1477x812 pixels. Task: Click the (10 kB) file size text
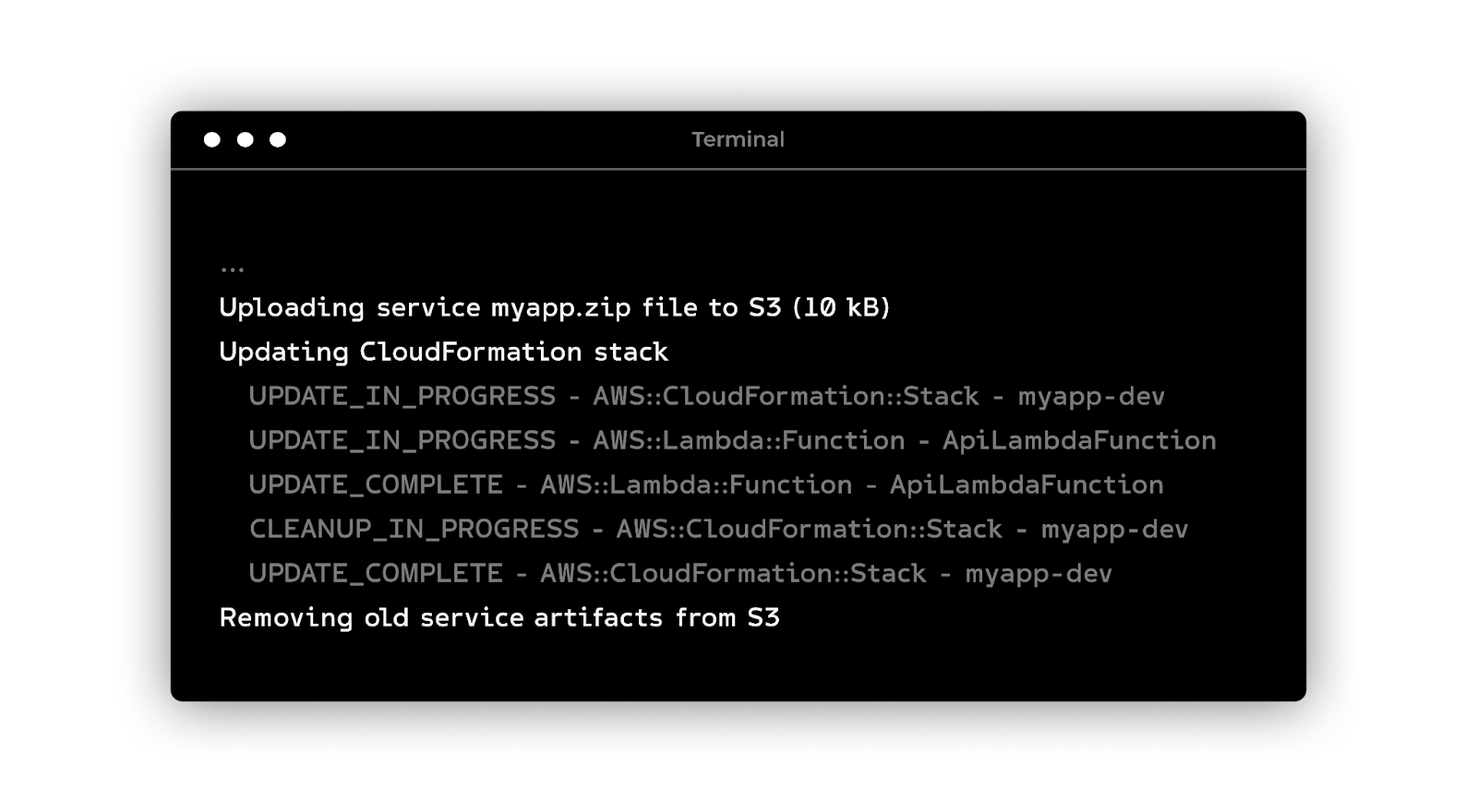click(x=841, y=307)
